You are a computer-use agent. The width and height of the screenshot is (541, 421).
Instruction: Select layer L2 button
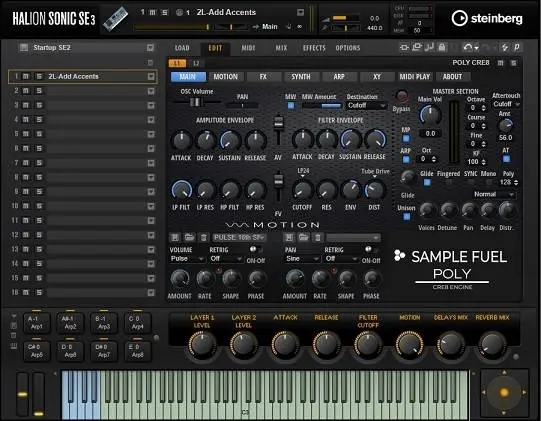pos(196,63)
